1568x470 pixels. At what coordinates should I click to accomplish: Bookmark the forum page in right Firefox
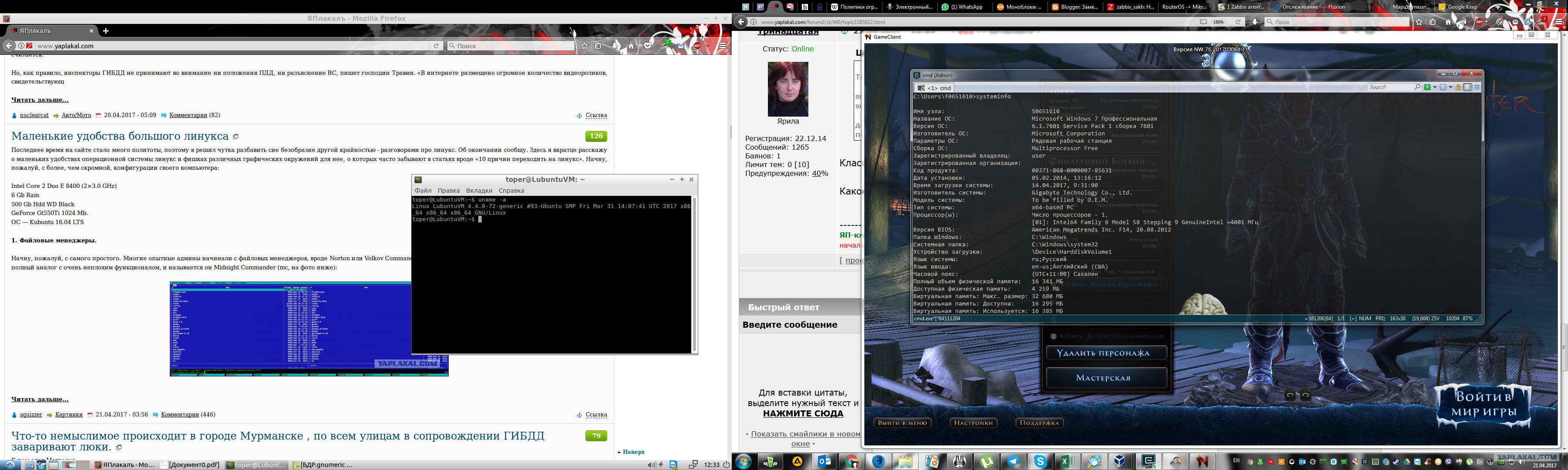point(1419,22)
